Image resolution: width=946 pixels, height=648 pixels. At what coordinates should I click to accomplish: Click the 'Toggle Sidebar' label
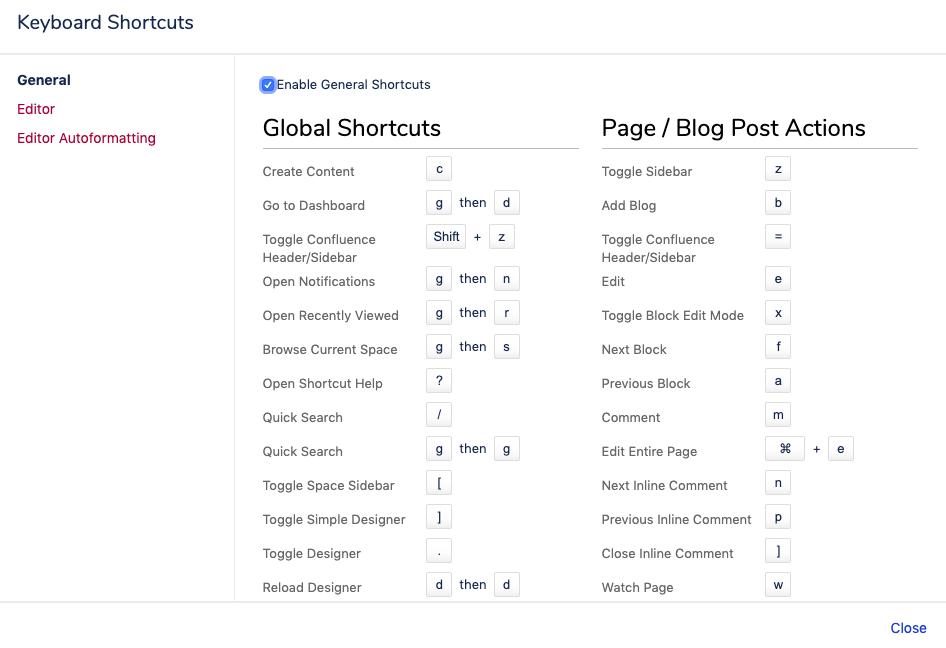(647, 171)
